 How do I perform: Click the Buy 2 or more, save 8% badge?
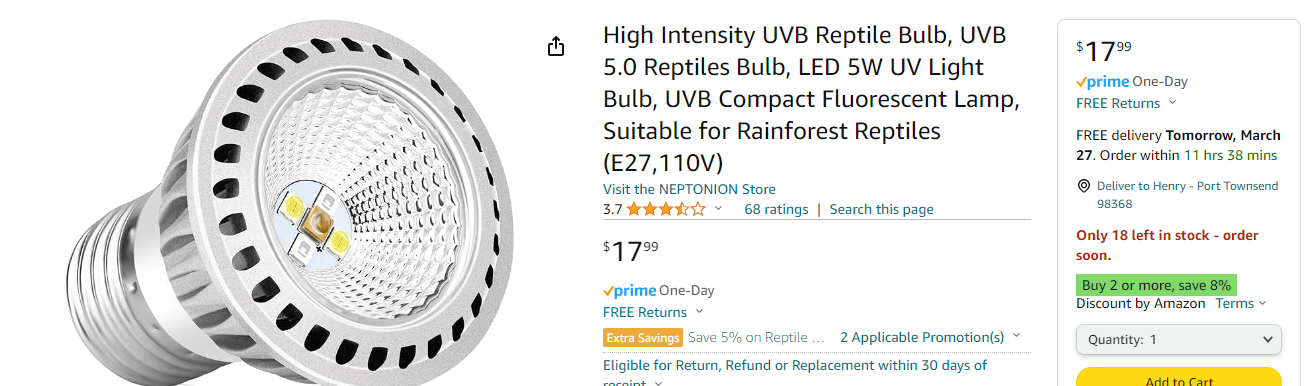pyautogui.click(x=1157, y=285)
